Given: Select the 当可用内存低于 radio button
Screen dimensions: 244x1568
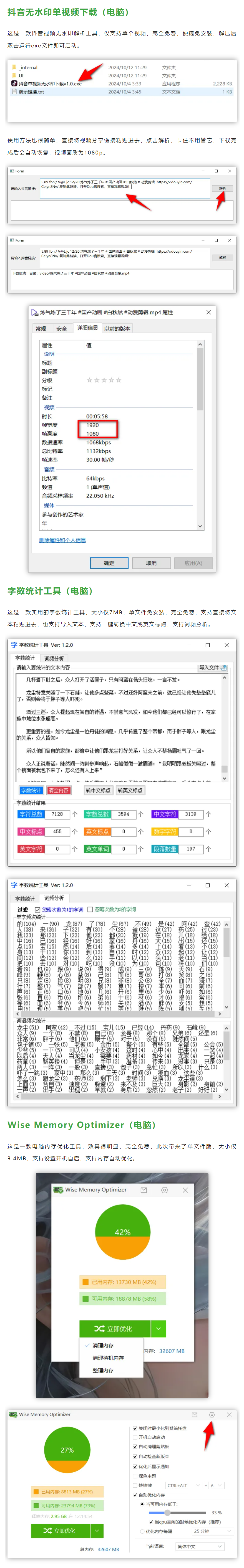Looking at the screenshot, I should tap(142, 1504).
